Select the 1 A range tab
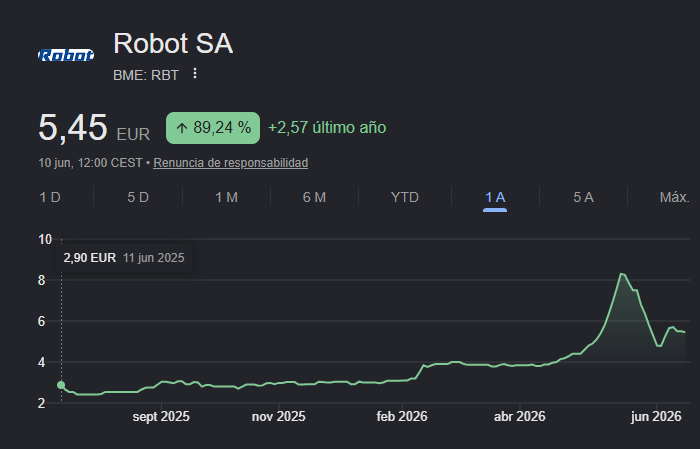The width and height of the screenshot is (700, 449). 495,197
